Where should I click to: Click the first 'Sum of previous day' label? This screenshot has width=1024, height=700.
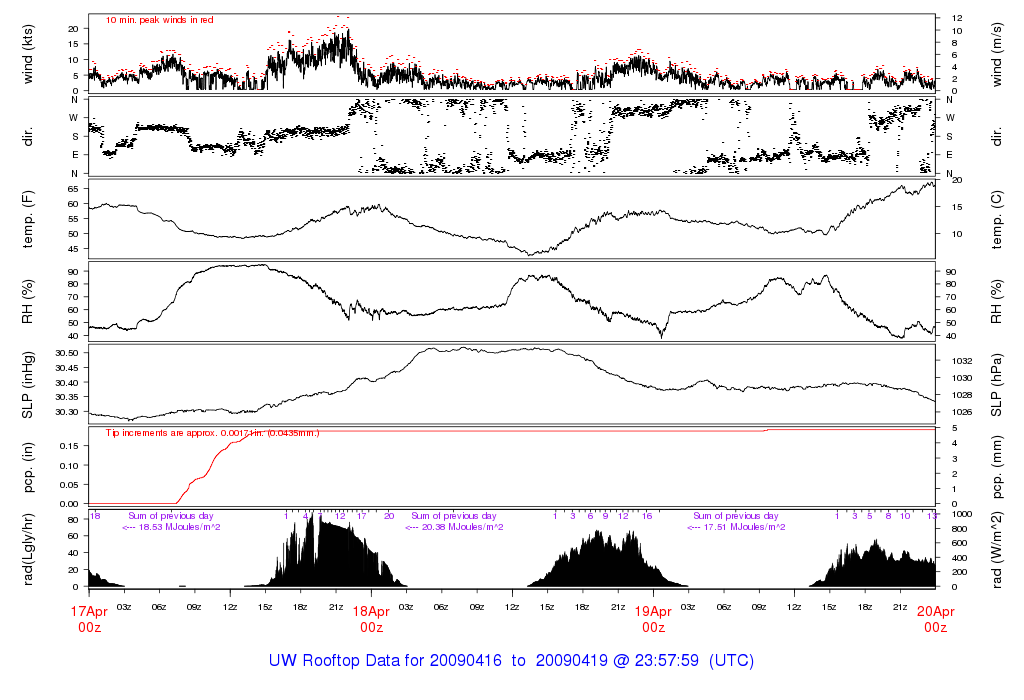[x=170, y=516]
